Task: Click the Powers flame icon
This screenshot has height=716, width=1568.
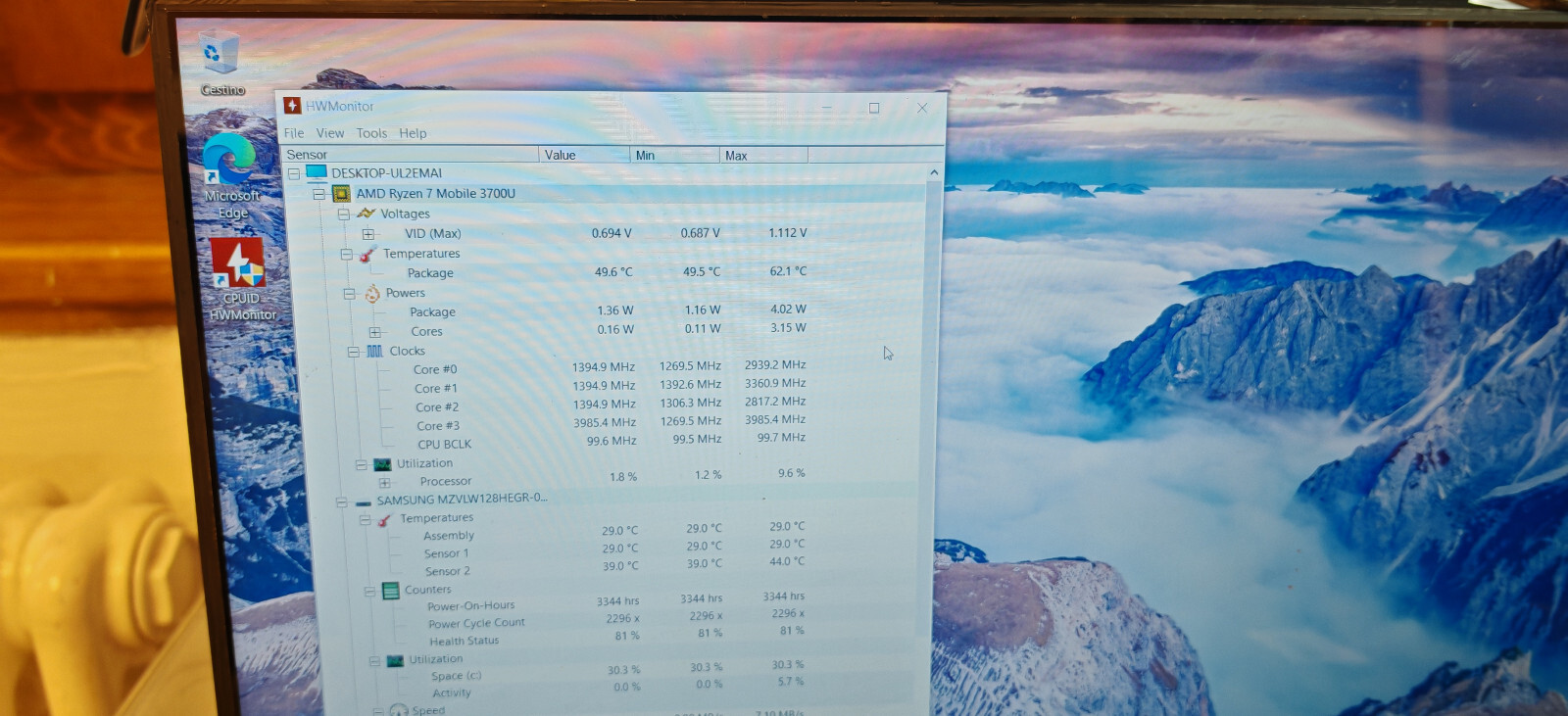Action: [372, 293]
